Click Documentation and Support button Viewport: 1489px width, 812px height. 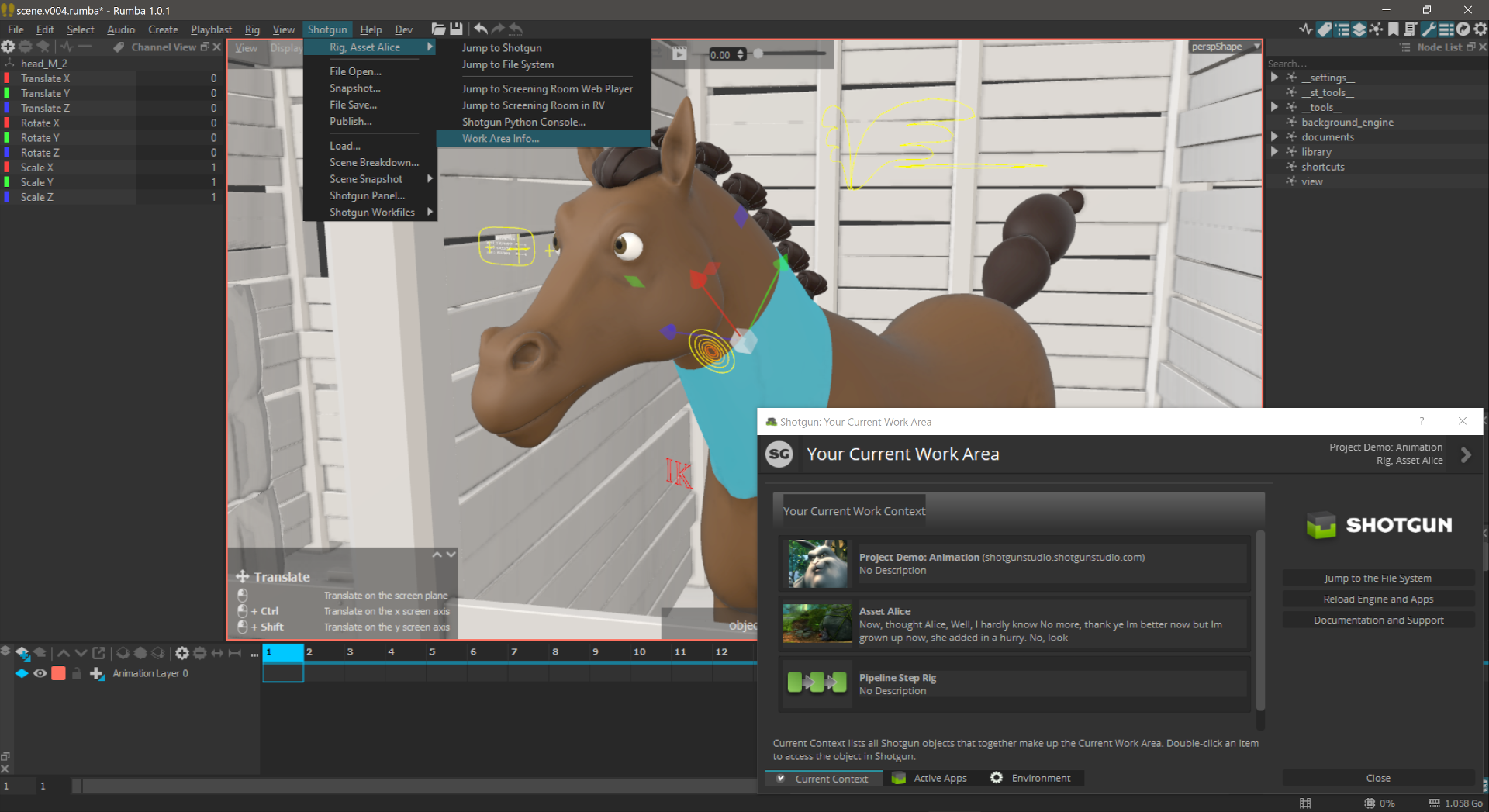click(1378, 620)
